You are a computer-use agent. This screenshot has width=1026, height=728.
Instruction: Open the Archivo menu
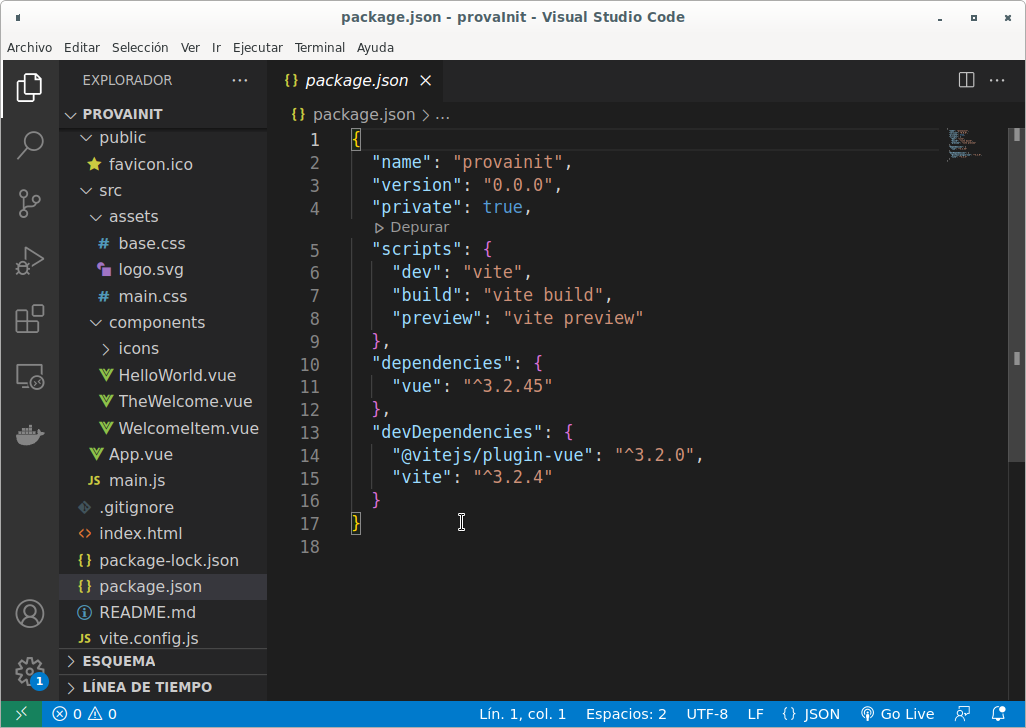[x=29, y=47]
